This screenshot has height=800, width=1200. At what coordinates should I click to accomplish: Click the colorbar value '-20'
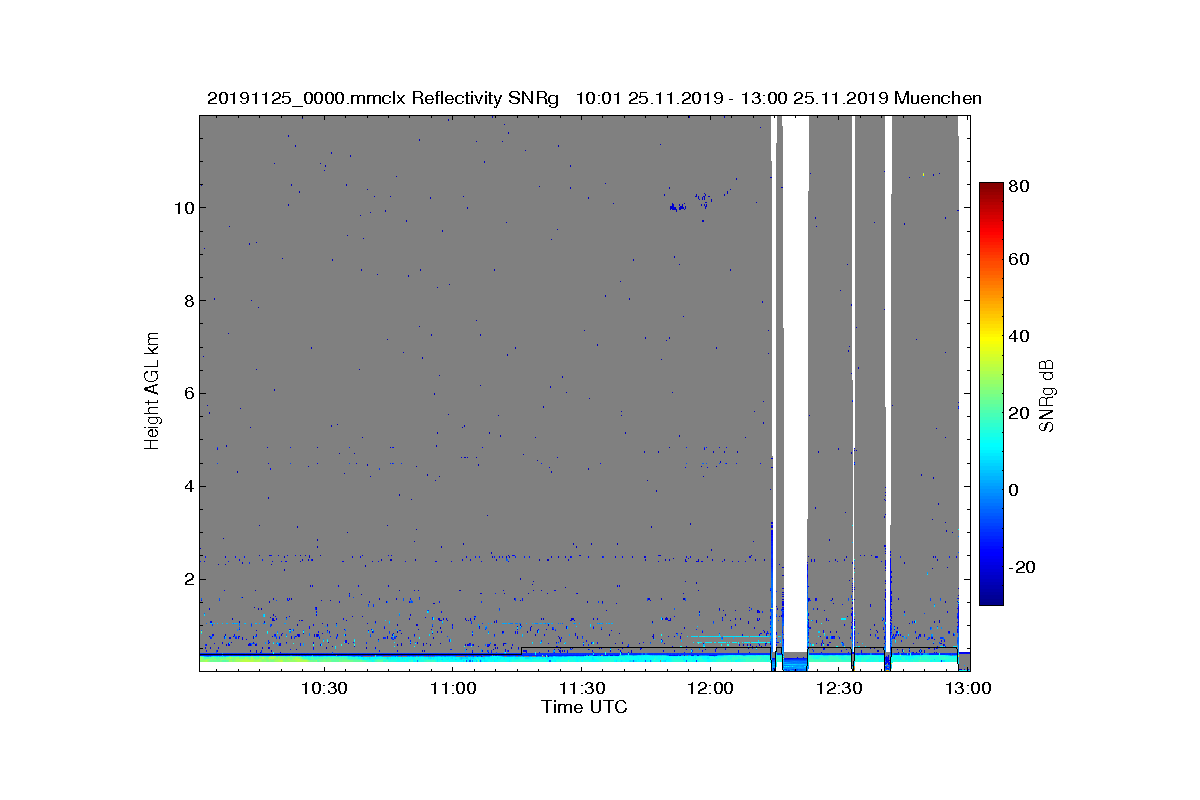coord(1022,567)
